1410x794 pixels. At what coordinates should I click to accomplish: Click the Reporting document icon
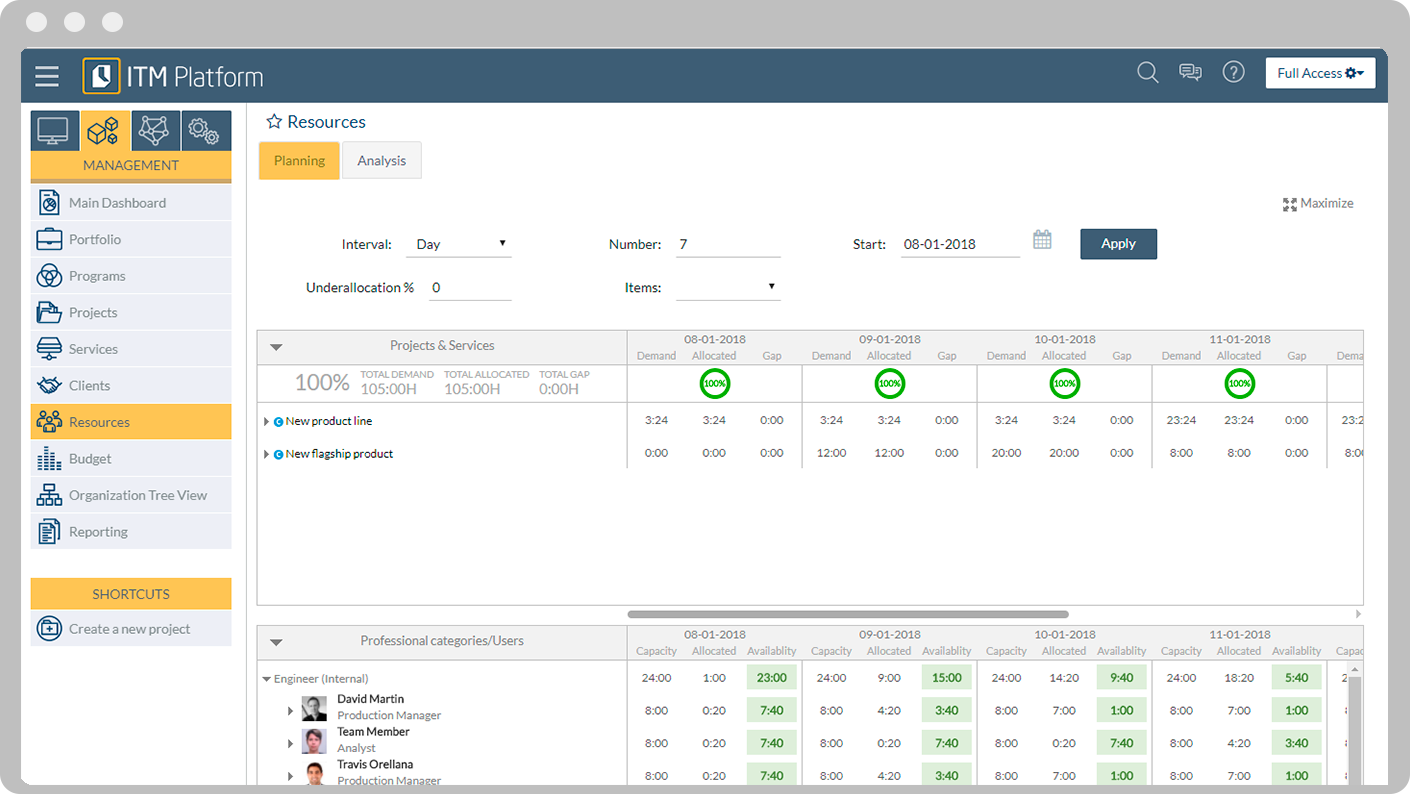49,532
